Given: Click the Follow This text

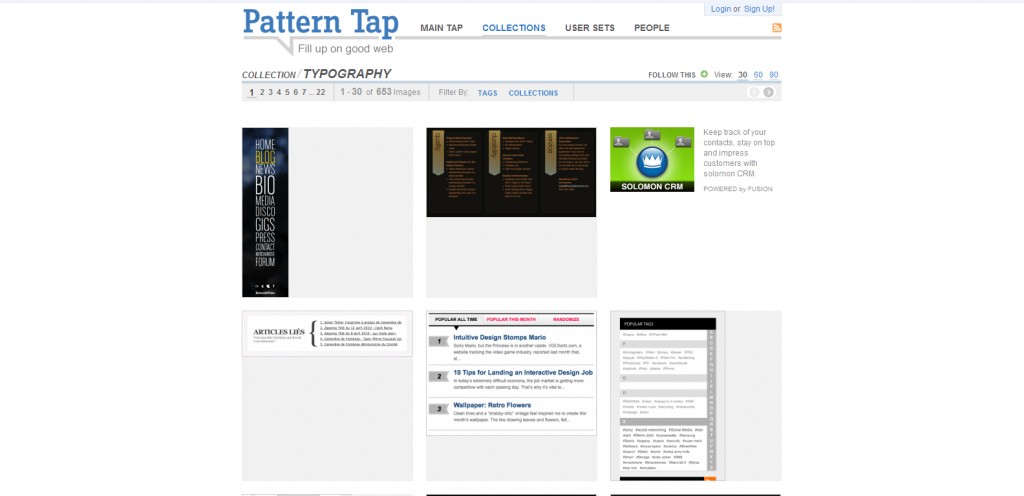Looking at the screenshot, I should (x=672, y=75).
